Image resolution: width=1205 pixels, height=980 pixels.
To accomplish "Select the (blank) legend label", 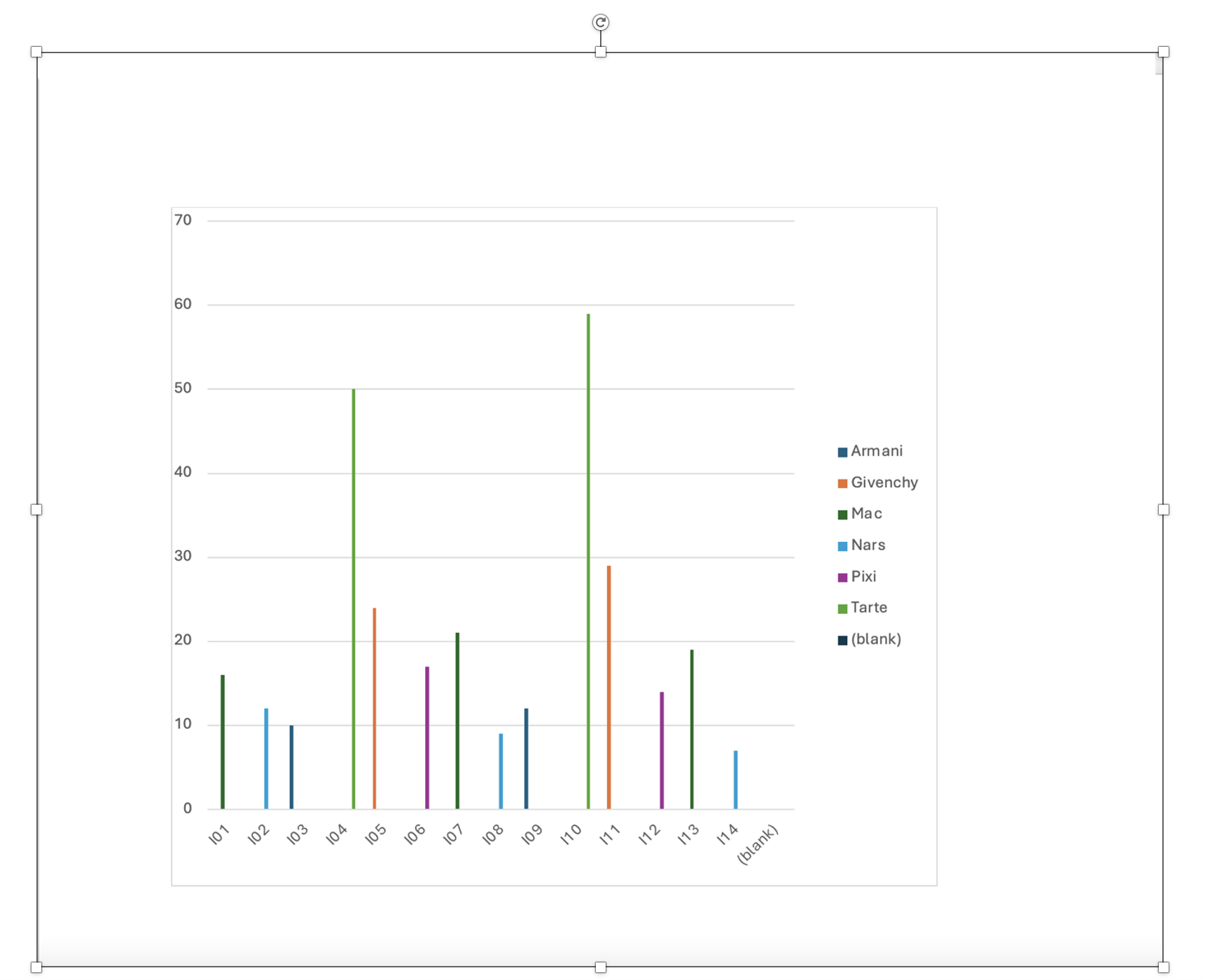I will (x=876, y=639).
